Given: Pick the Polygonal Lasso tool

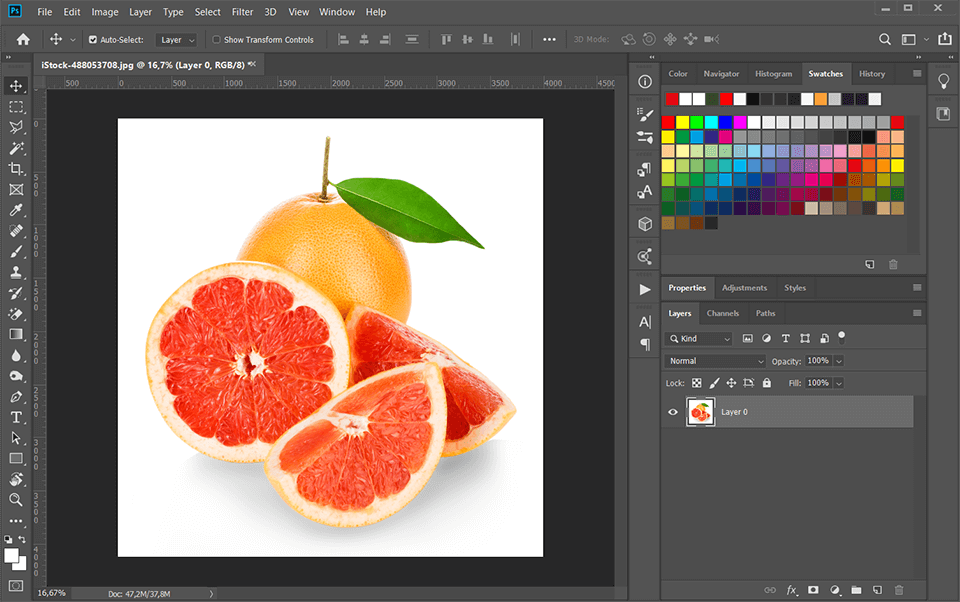Looking at the screenshot, I should click(17, 127).
